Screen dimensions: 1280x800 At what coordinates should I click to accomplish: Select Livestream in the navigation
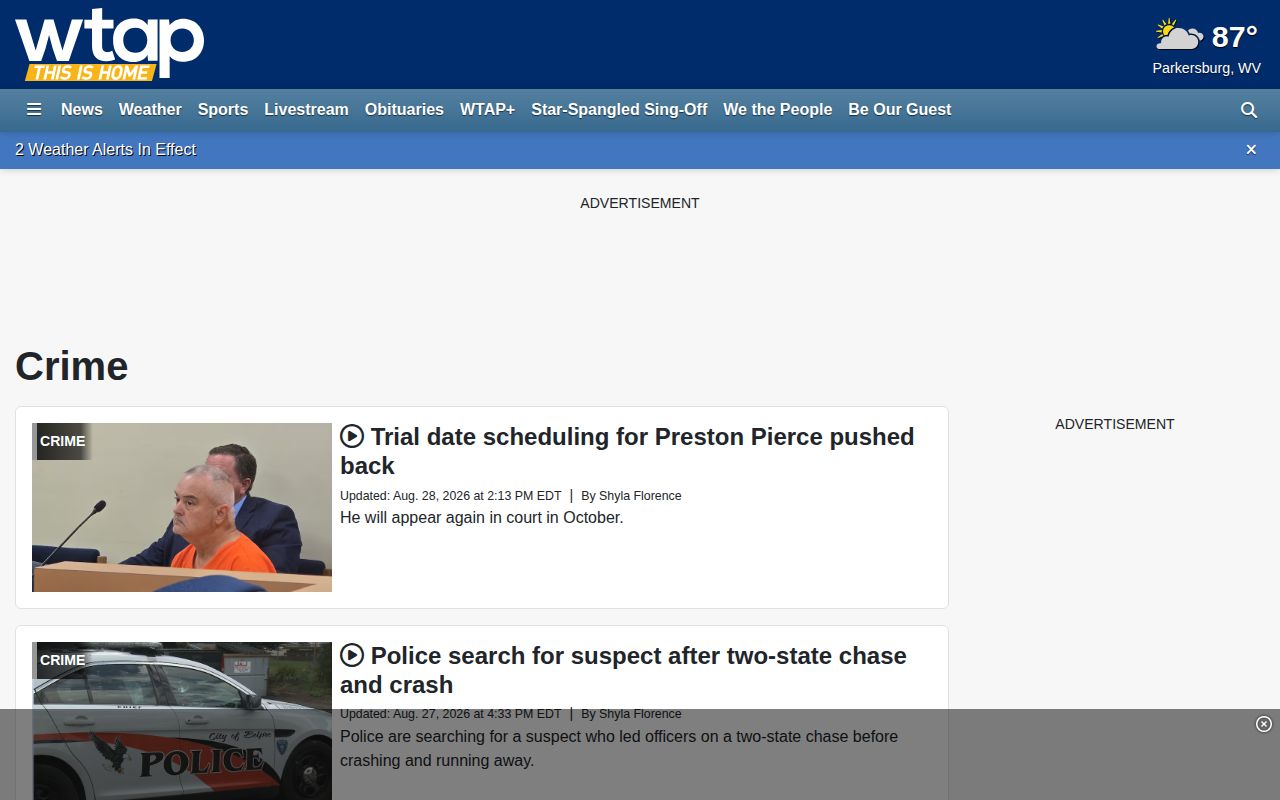pyautogui.click(x=306, y=110)
